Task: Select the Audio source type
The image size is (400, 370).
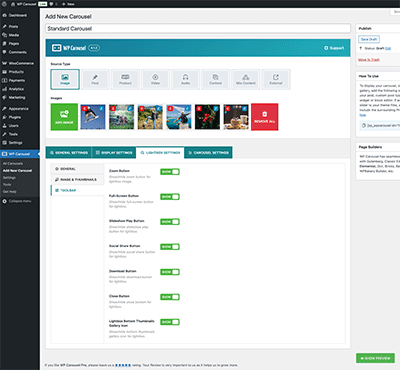Action: tap(185, 79)
